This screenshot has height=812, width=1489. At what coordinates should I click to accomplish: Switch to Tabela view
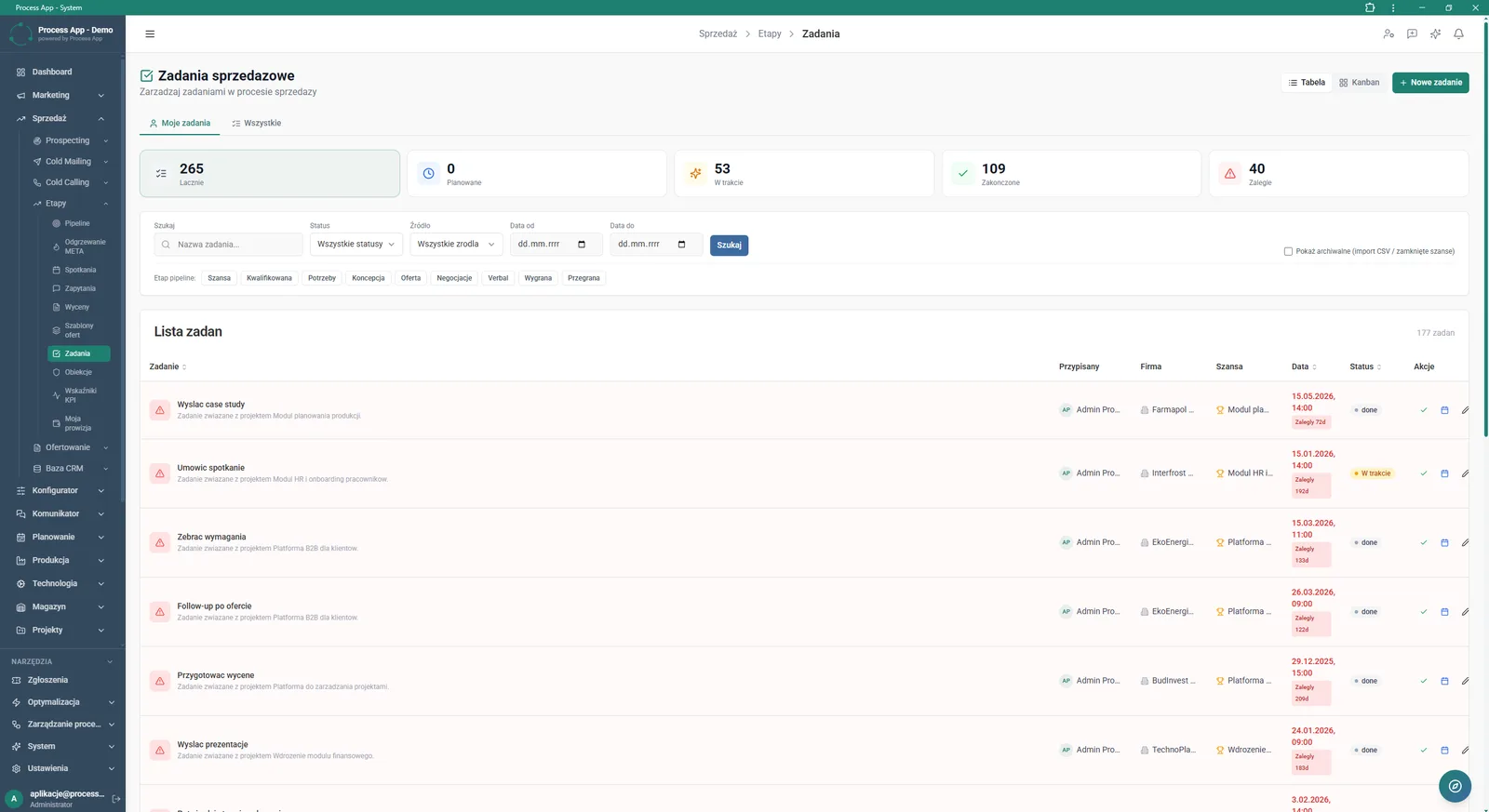tap(1307, 83)
